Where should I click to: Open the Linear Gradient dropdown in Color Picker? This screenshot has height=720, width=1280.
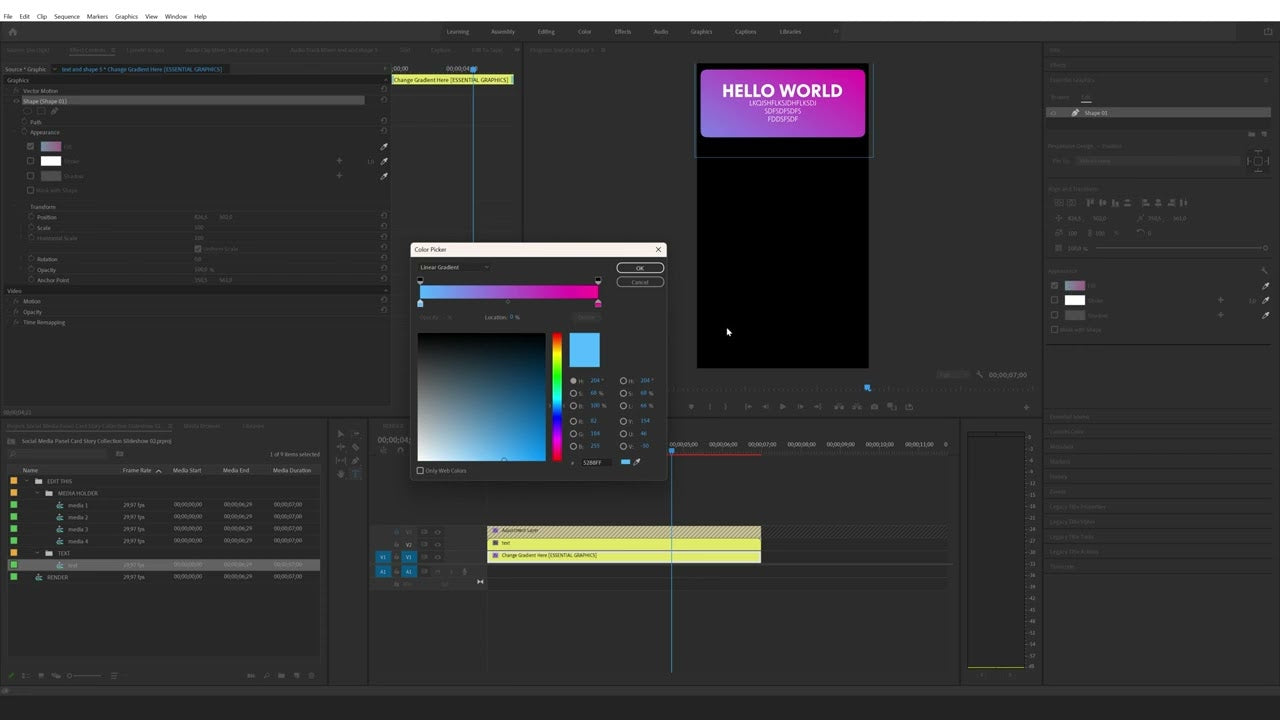453,267
